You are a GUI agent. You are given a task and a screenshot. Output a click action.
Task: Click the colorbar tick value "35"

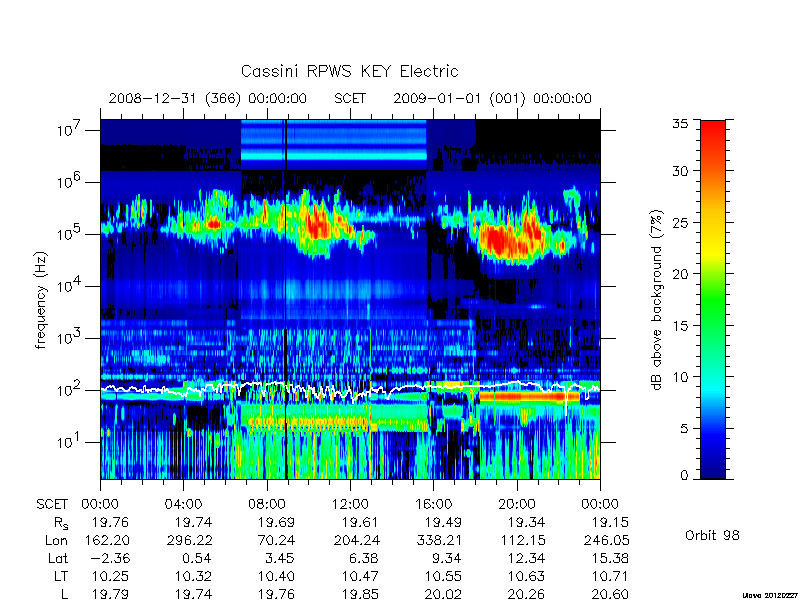680,124
